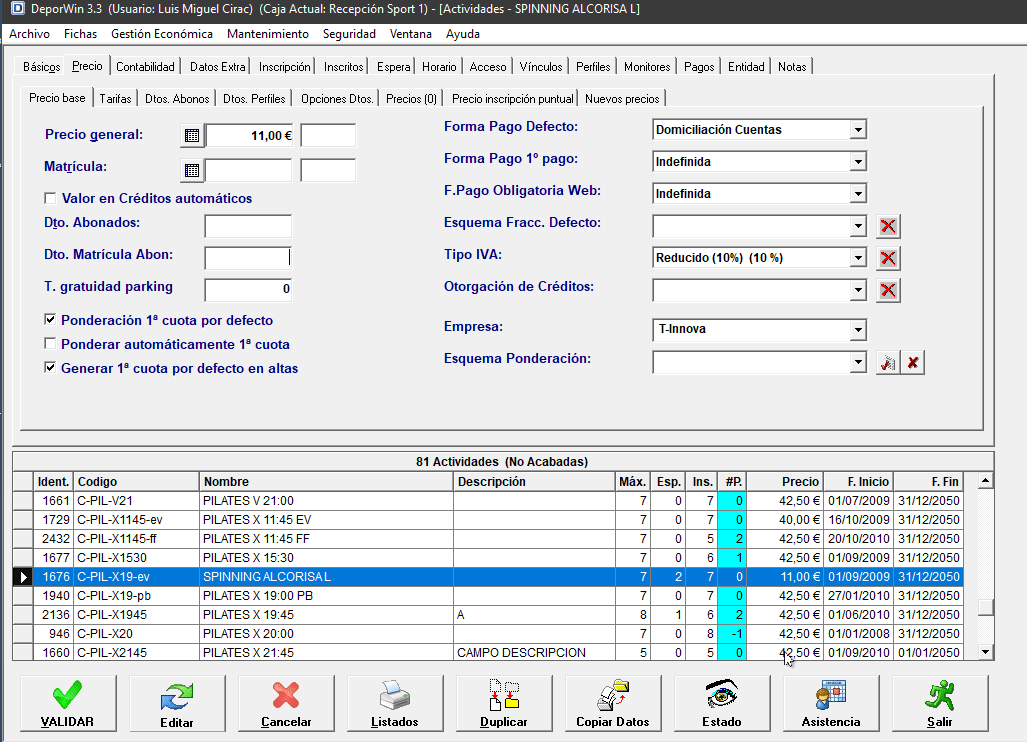
Task: Expand Otorgación de Créditos dropdown
Action: point(858,290)
